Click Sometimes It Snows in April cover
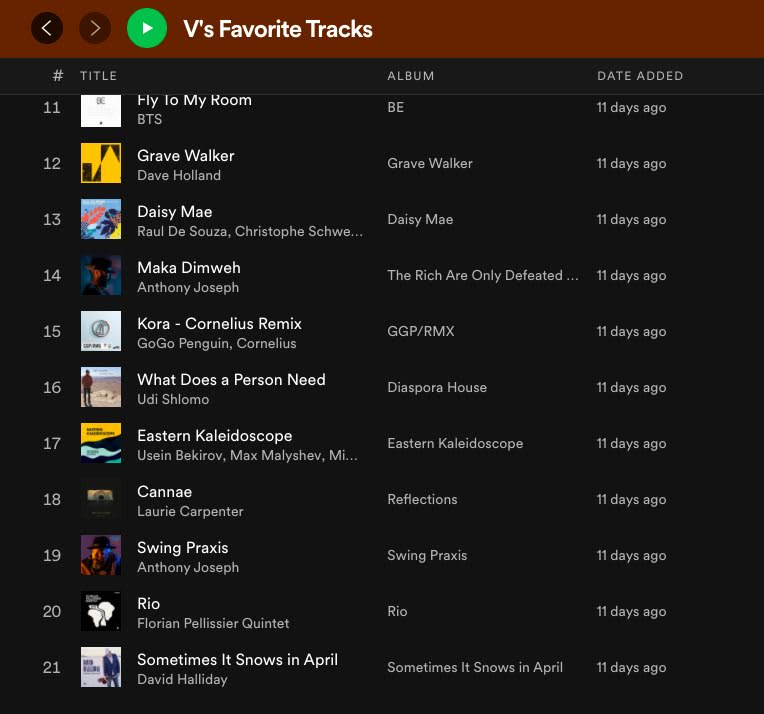Image resolution: width=764 pixels, height=714 pixels. click(101, 668)
